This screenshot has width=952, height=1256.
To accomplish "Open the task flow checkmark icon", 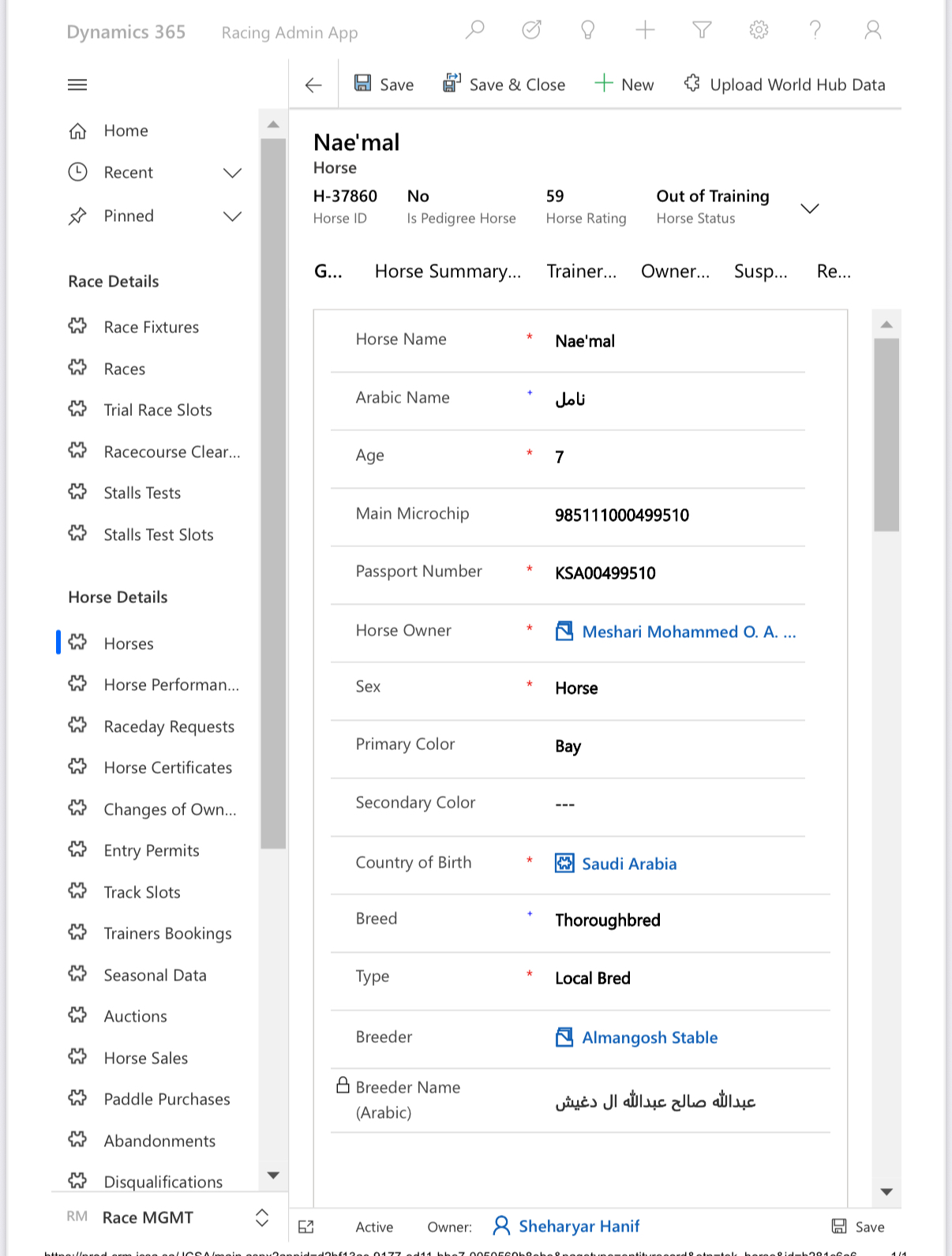I will (531, 31).
